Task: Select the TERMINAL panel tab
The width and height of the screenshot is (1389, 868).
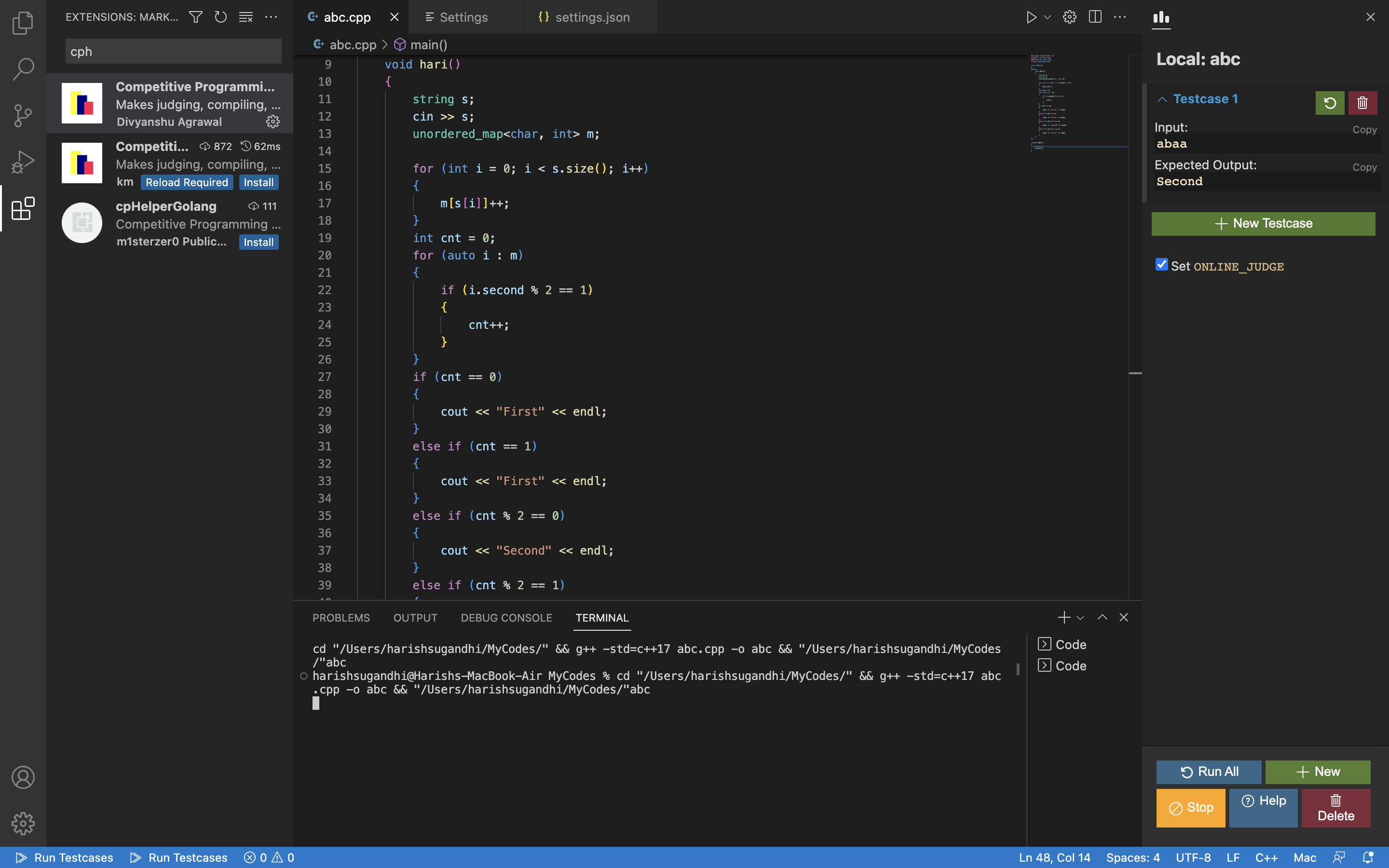Action: [602, 618]
